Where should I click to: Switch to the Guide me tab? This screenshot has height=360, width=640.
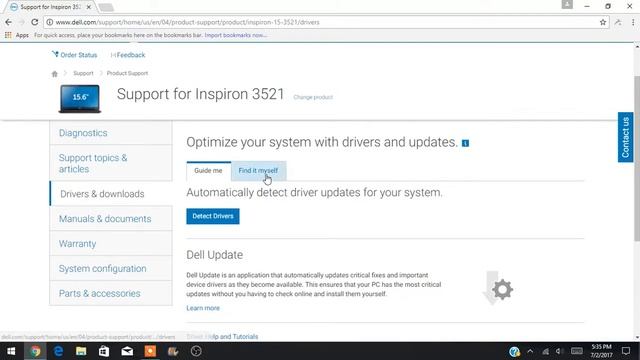click(208, 171)
